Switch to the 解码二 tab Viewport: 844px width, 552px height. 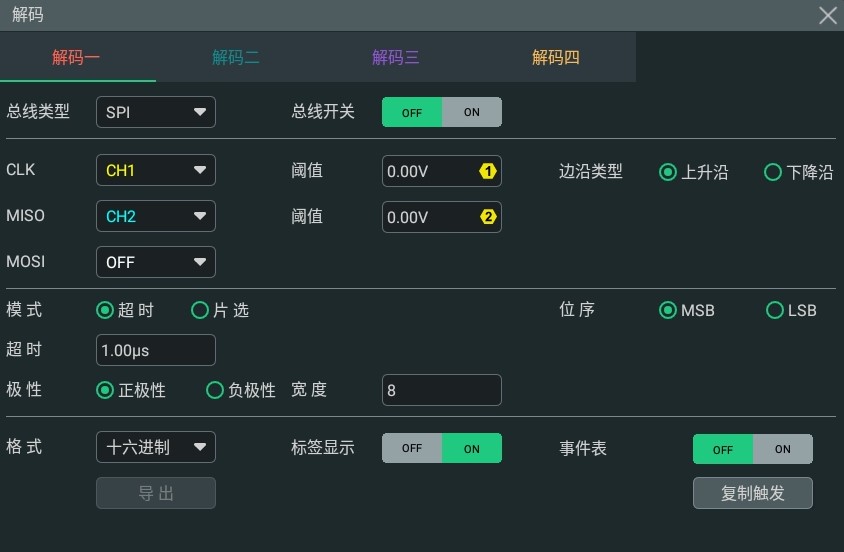236,57
